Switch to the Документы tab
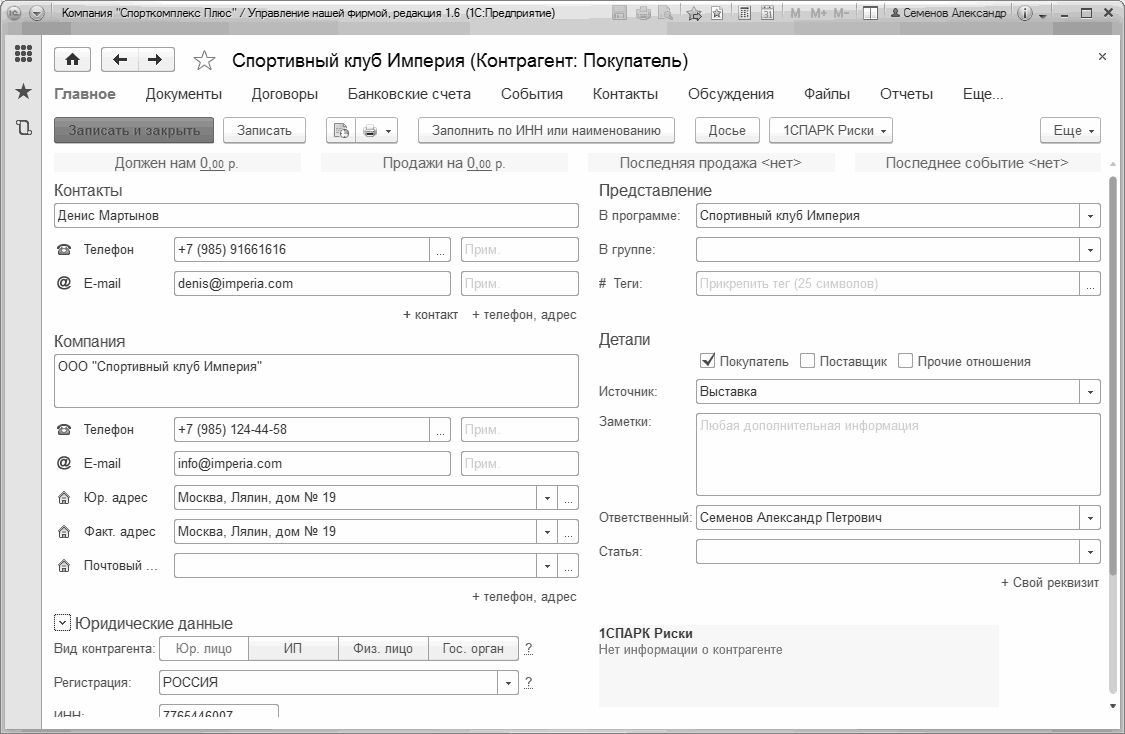Image resolution: width=1125 pixels, height=734 pixels. click(184, 94)
